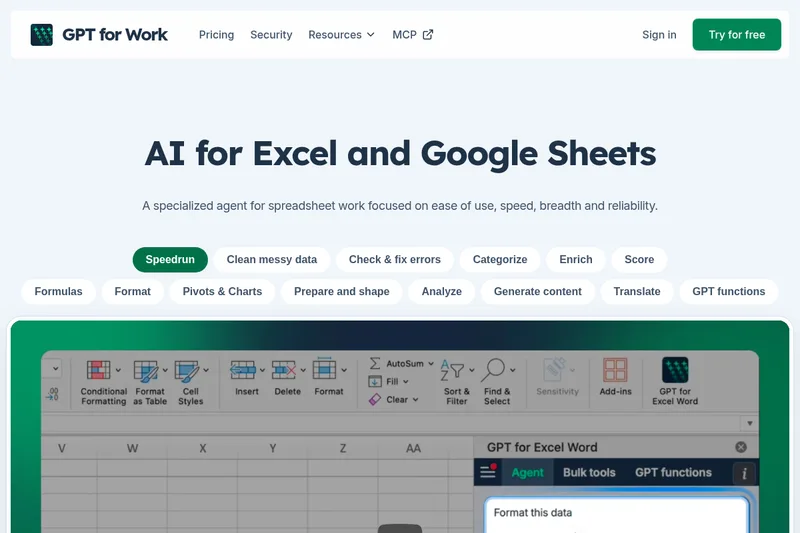Click the Insert cells icon
The height and width of the screenshot is (533, 800).
[x=243, y=370]
